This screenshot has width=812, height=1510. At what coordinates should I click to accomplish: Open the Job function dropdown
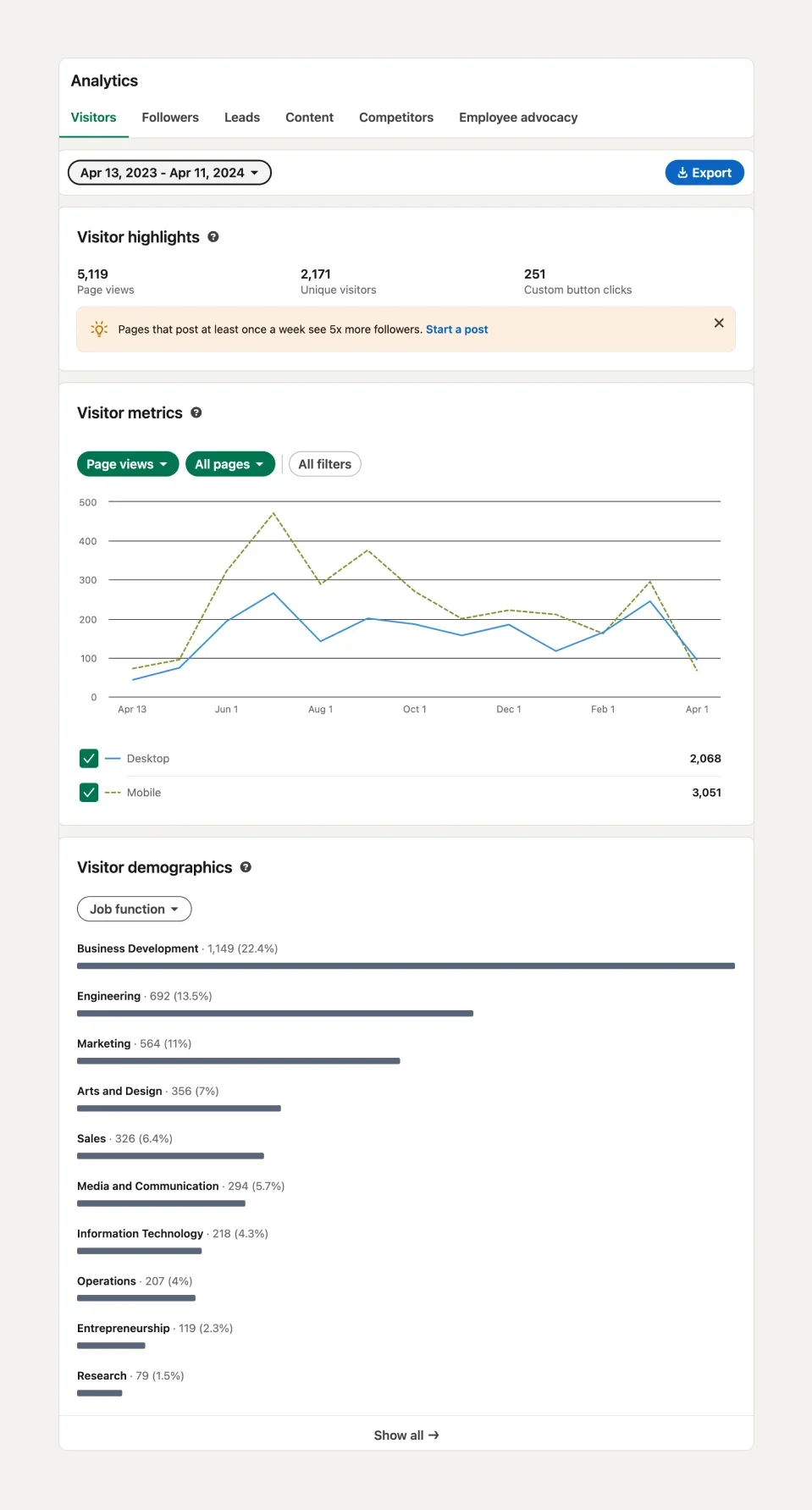(135, 909)
